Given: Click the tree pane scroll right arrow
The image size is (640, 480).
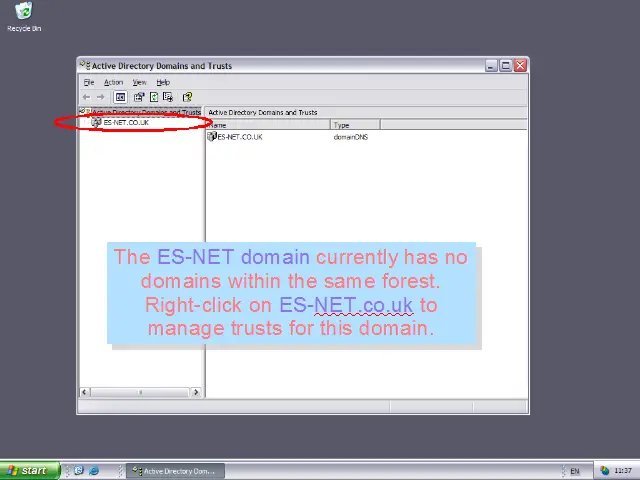Looking at the screenshot, I should pos(196,392).
